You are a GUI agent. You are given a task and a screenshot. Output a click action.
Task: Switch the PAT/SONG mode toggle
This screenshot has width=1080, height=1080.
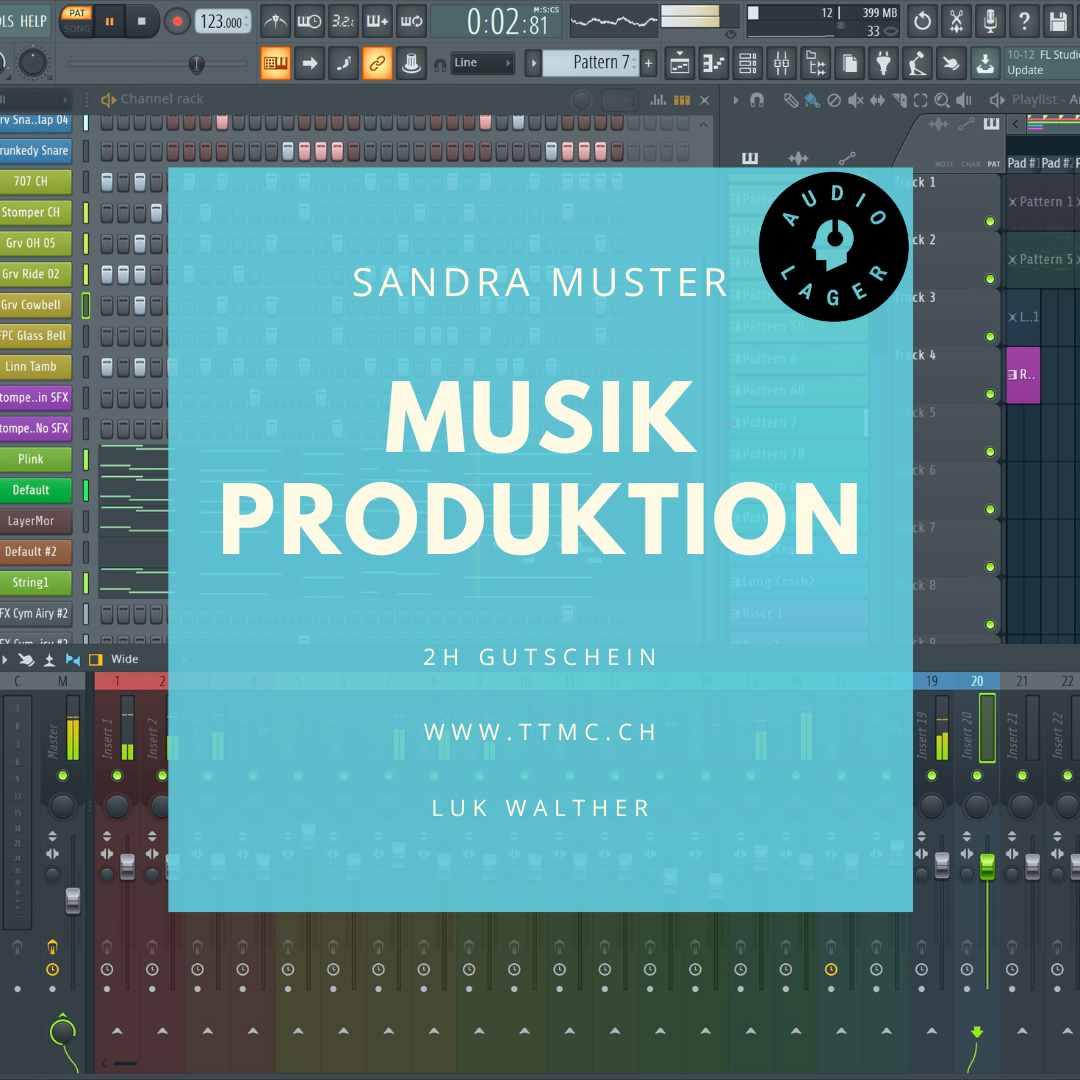(76, 21)
